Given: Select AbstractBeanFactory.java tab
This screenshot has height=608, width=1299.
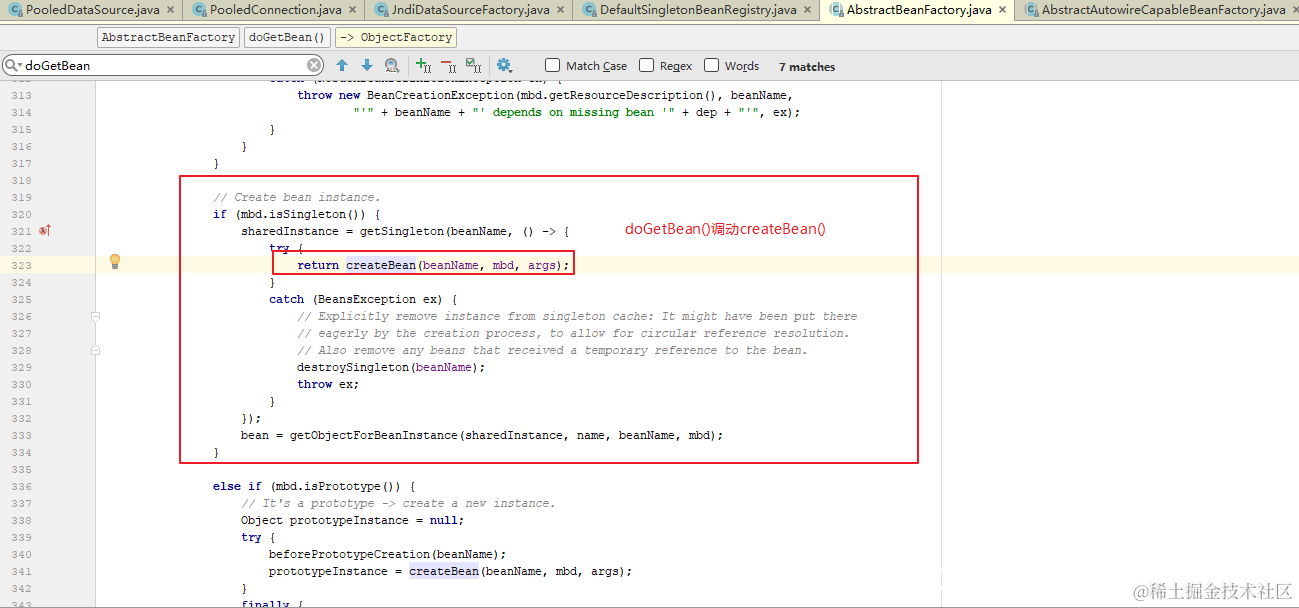Looking at the screenshot, I should tap(919, 10).
